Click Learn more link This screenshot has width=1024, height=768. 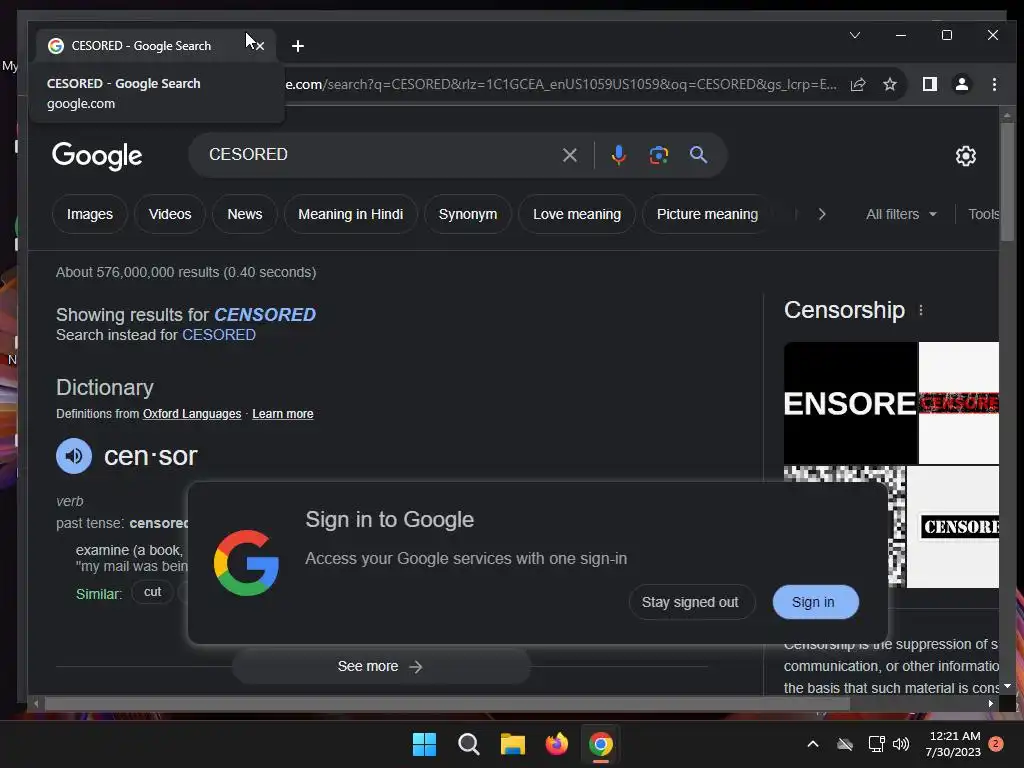283,414
